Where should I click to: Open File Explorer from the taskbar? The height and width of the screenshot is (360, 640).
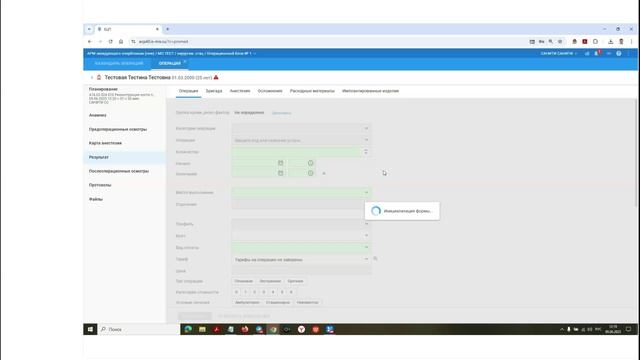pos(202,329)
